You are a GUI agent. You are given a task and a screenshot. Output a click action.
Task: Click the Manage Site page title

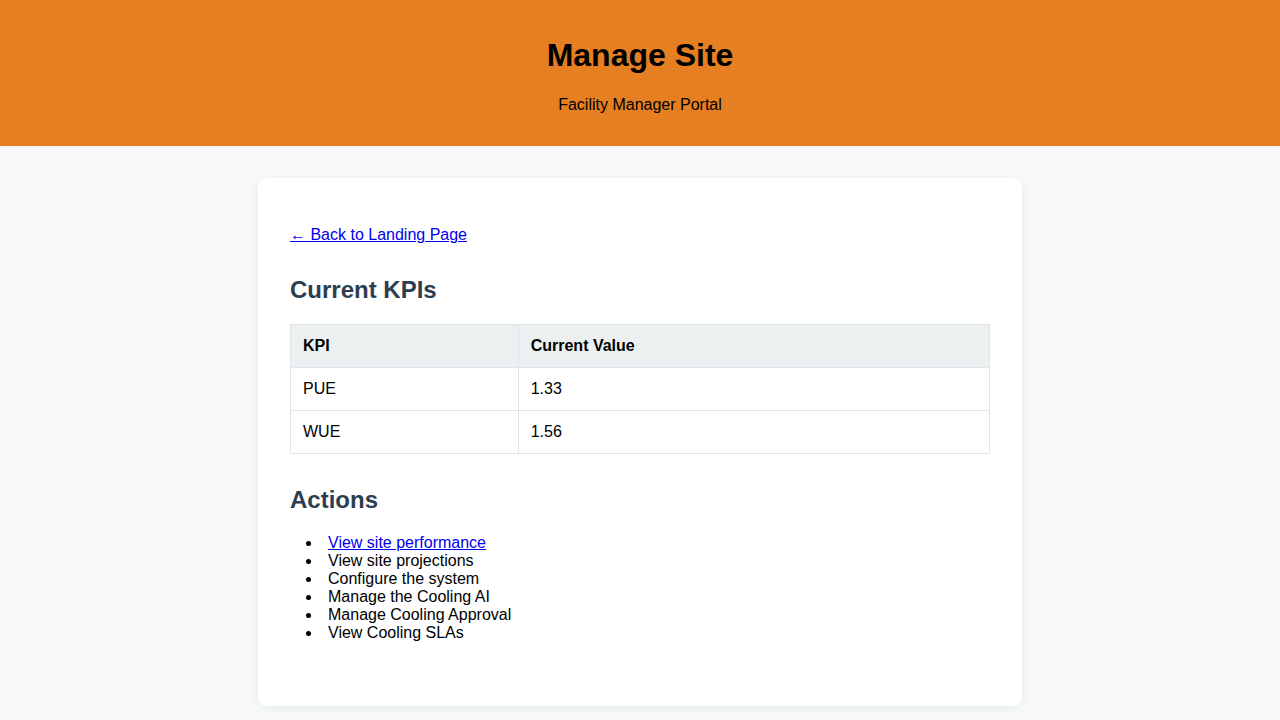coord(640,55)
